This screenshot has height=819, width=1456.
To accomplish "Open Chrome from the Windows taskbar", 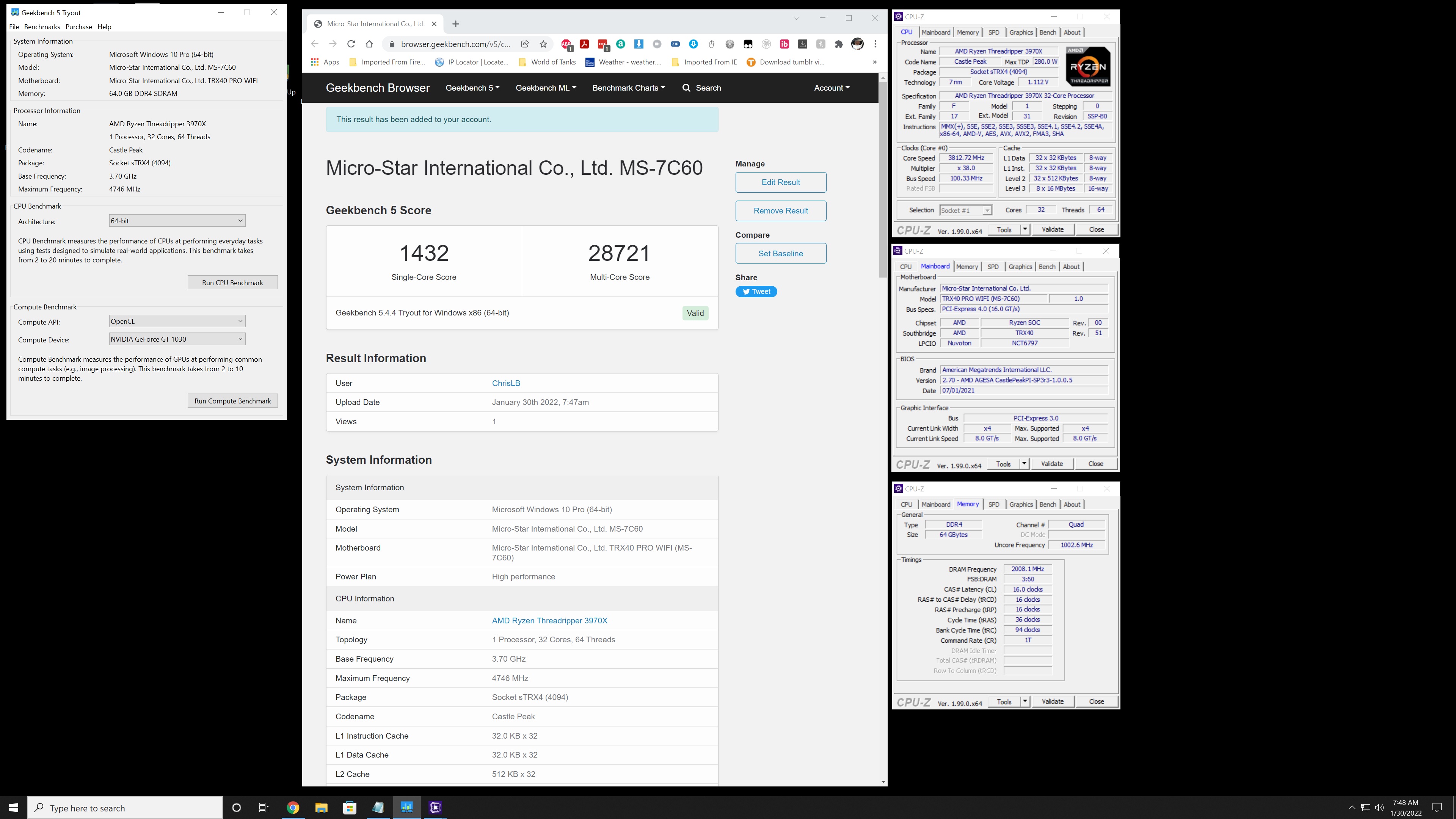I will [x=293, y=808].
